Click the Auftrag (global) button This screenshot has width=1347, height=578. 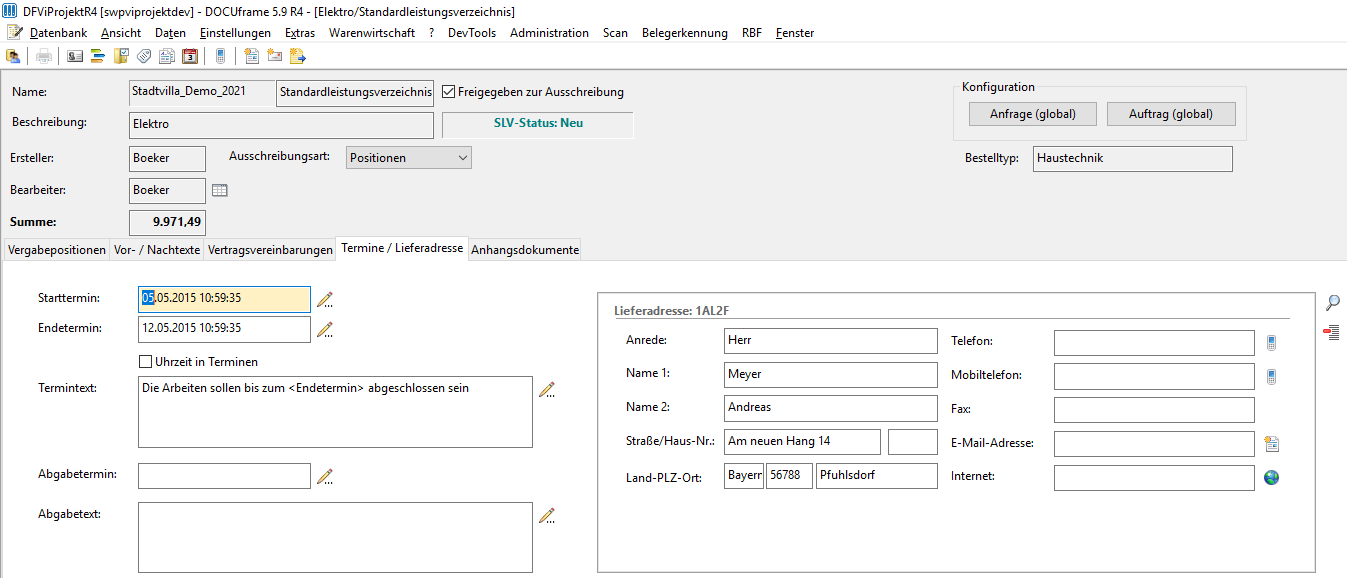(1171, 114)
